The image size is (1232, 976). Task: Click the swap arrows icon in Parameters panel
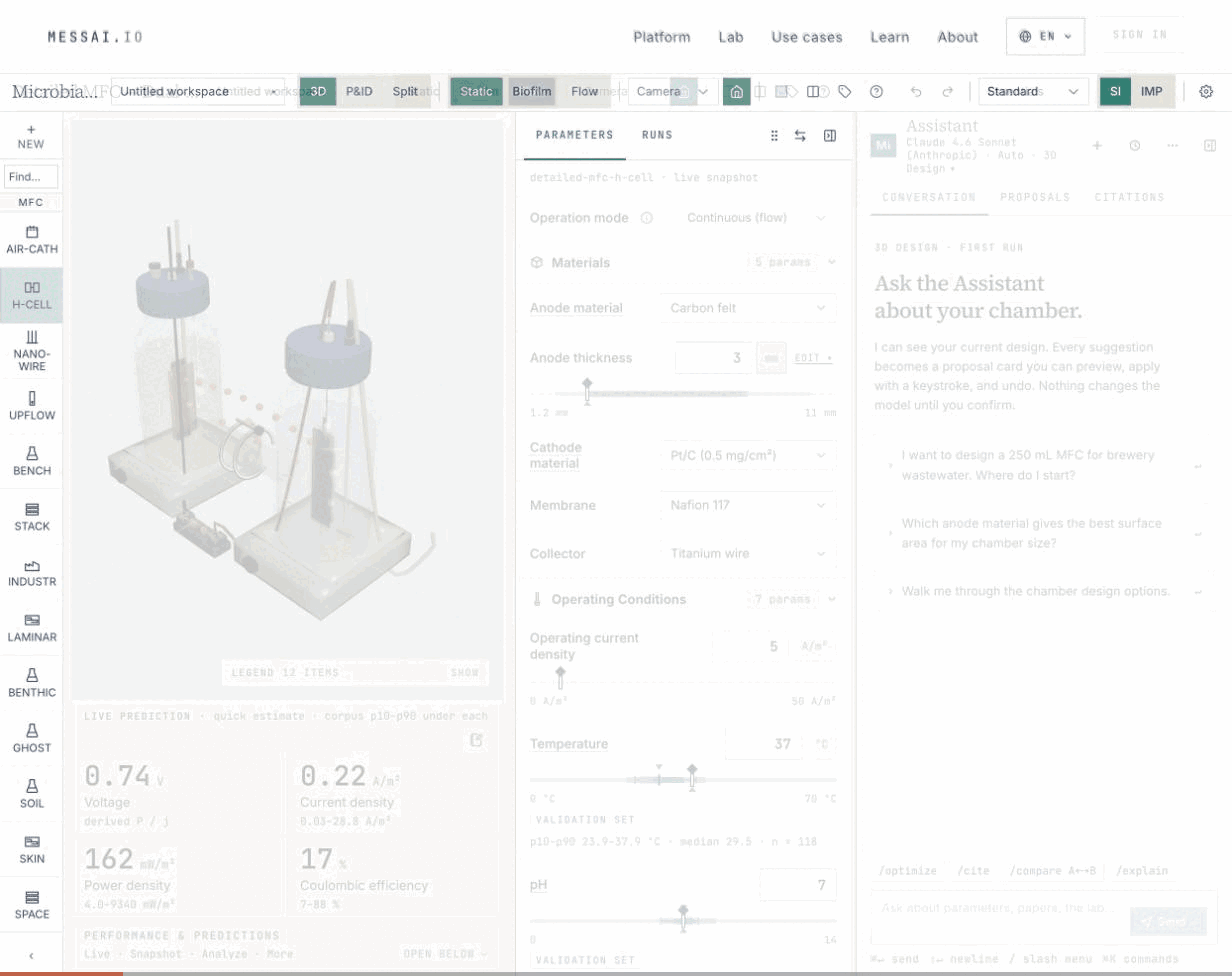[800, 135]
